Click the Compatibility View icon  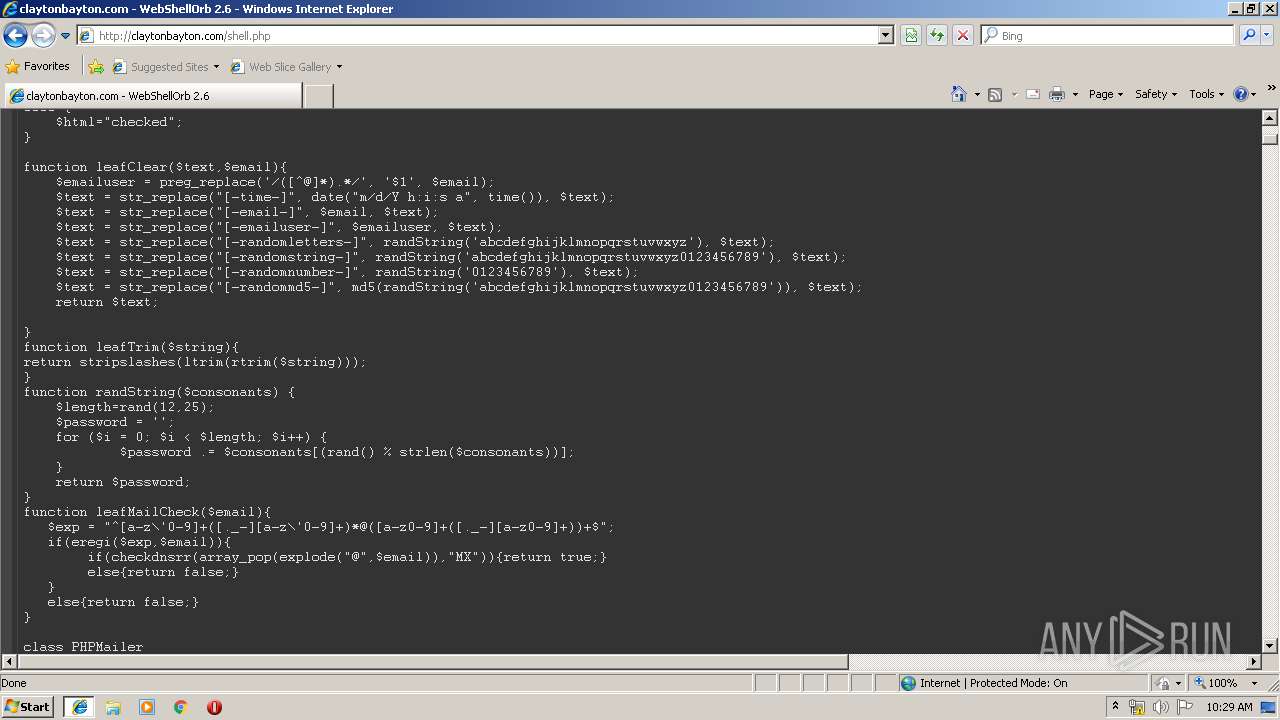pyautogui.click(x=911, y=35)
